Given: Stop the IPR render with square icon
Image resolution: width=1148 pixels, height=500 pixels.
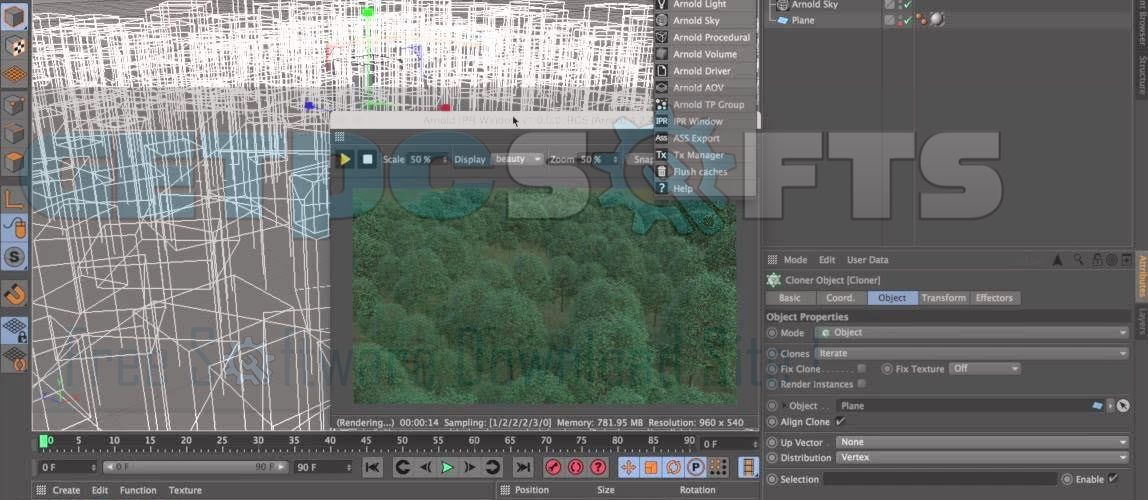Looking at the screenshot, I should [x=368, y=159].
